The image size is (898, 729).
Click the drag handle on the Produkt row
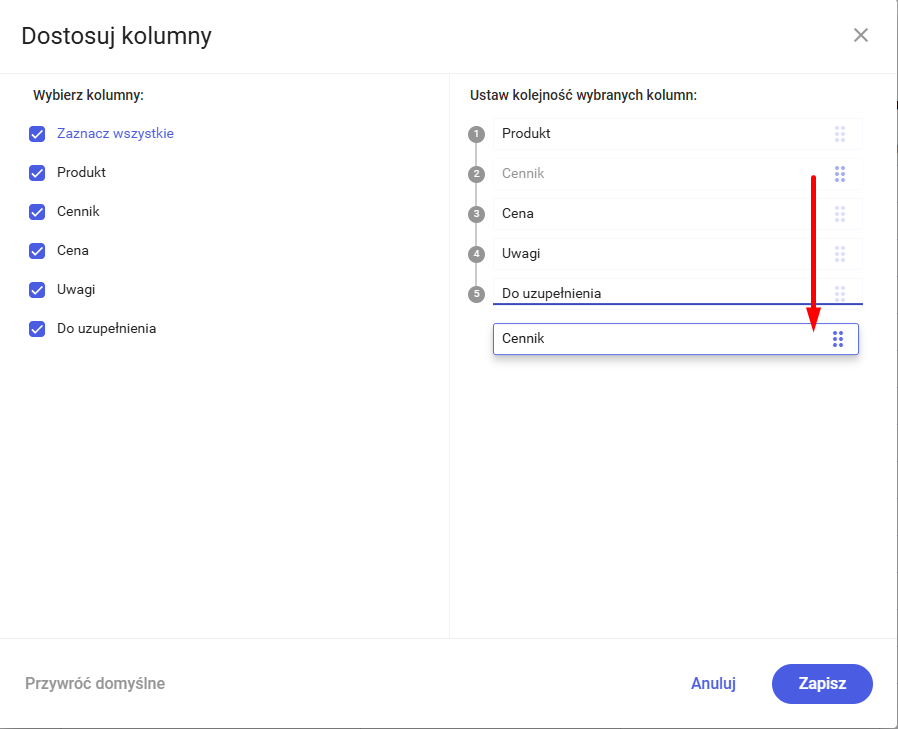tap(839, 134)
